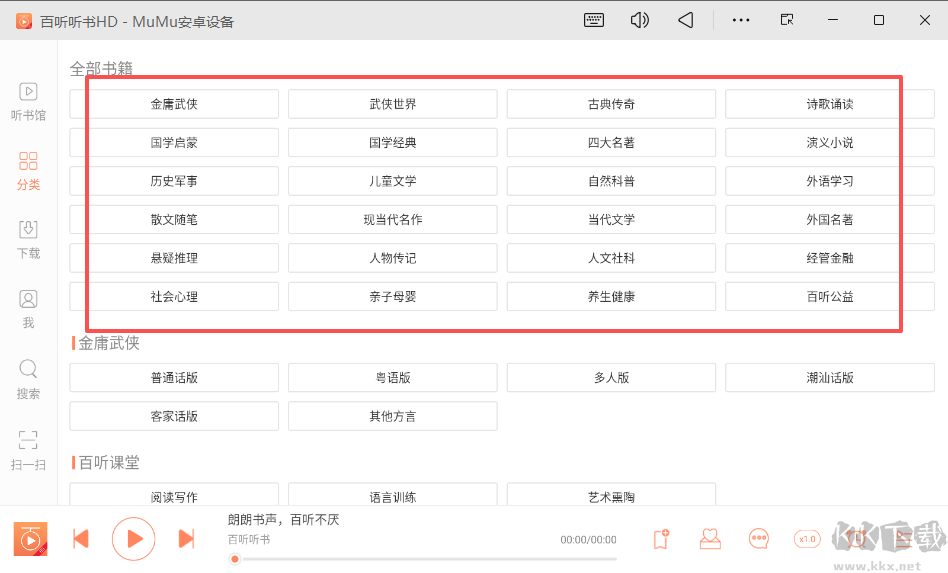Viewport: 948px width, 573px height.
Task: Change playback speed x1.0
Action: pyautogui.click(x=806, y=539)
